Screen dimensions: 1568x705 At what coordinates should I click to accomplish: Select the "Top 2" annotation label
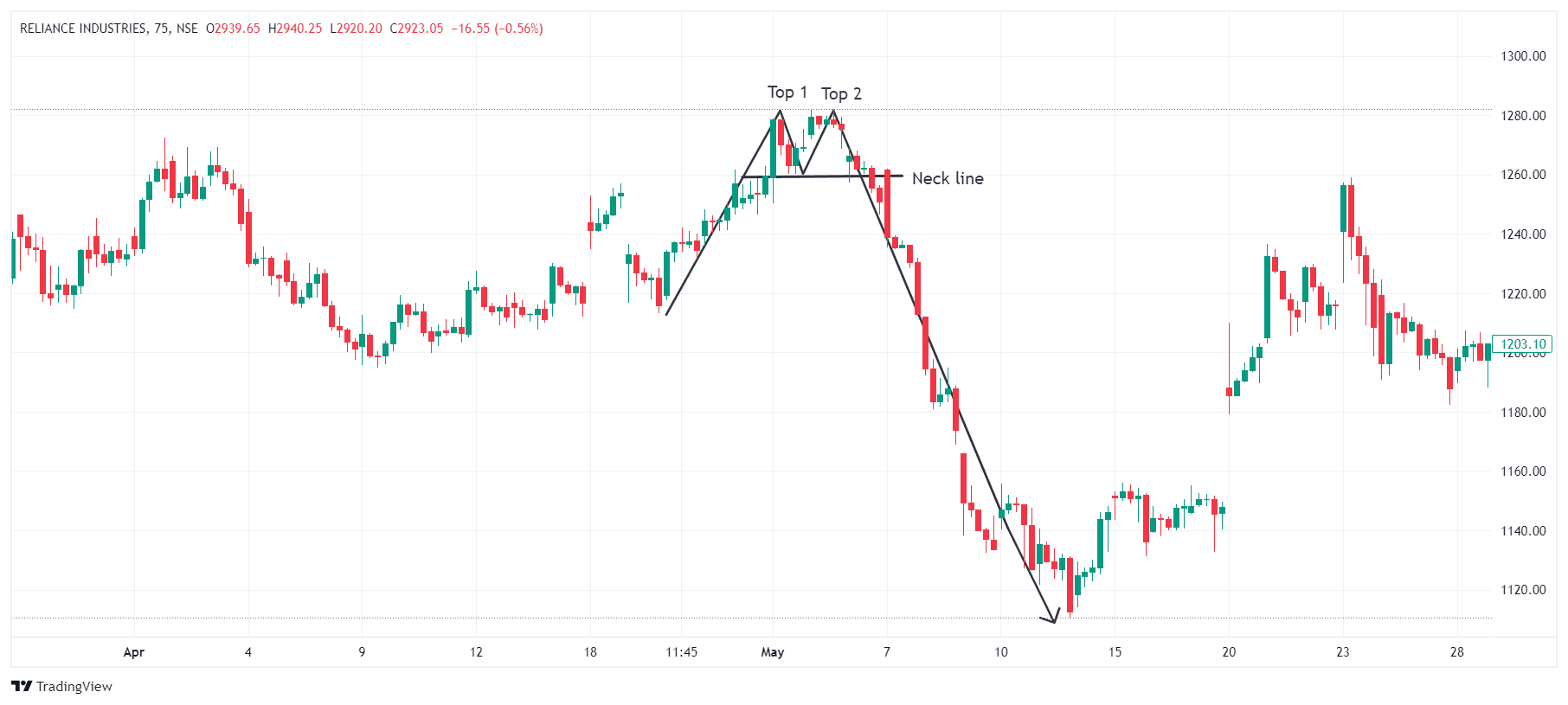tap(841, 93)
